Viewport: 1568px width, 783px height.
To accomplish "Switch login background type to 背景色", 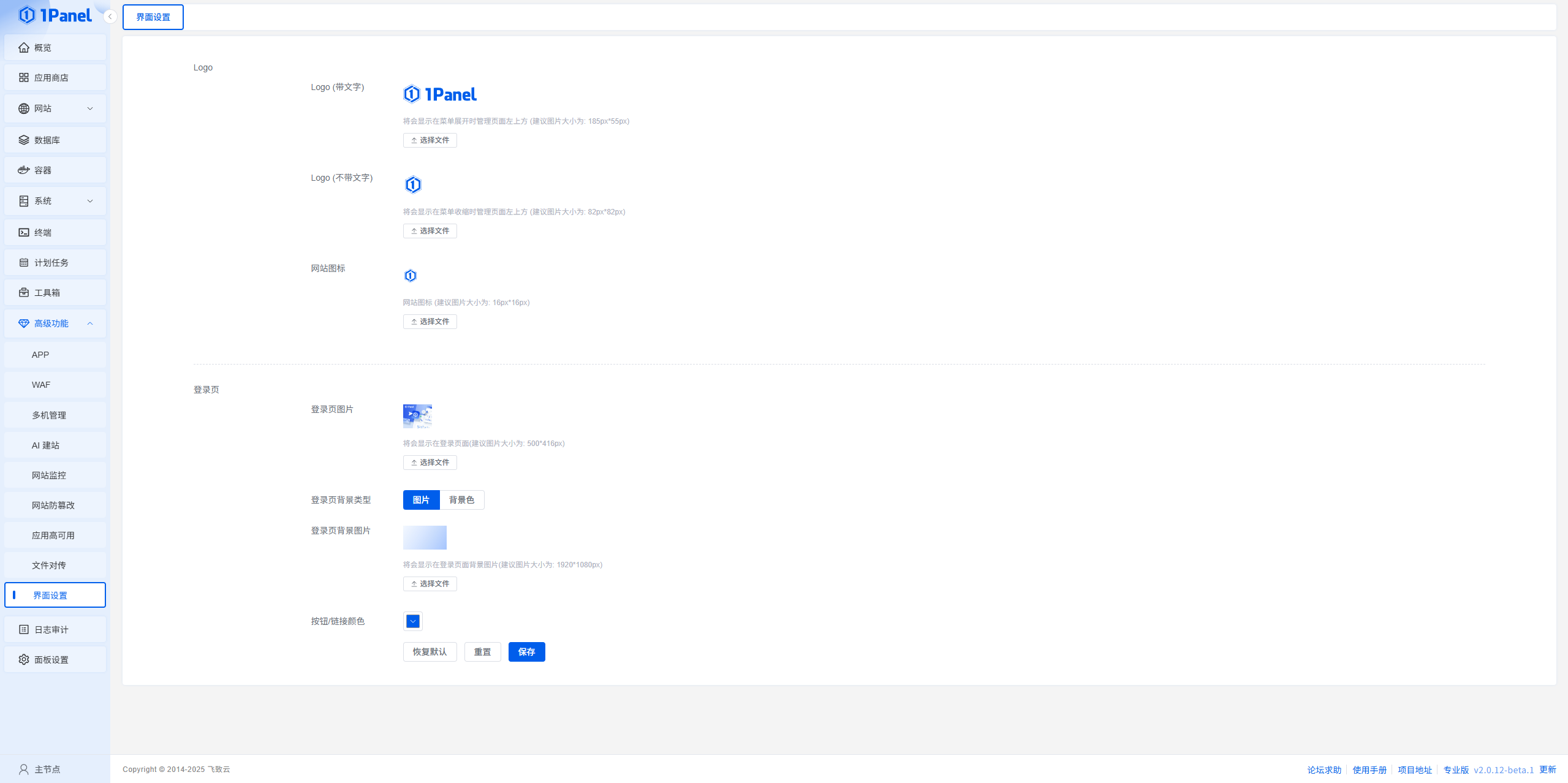I will [x=461, y=500].
